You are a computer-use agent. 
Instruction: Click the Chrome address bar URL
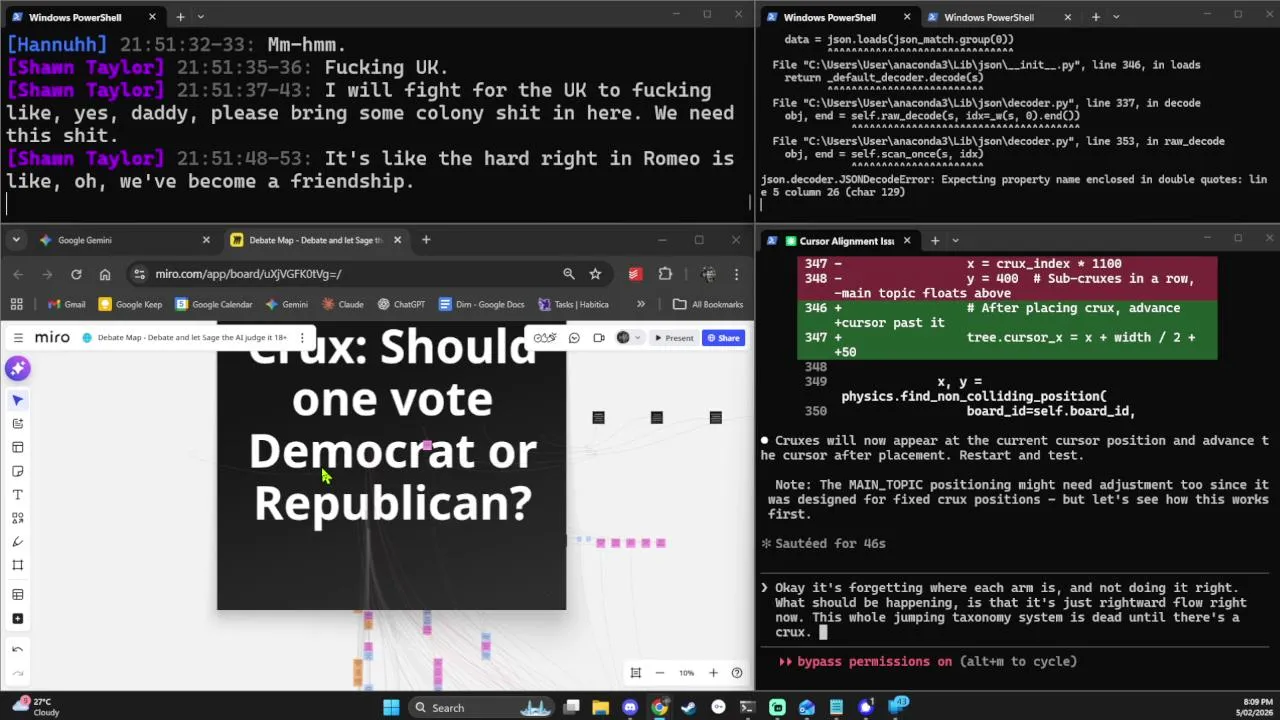pos(248,274)
